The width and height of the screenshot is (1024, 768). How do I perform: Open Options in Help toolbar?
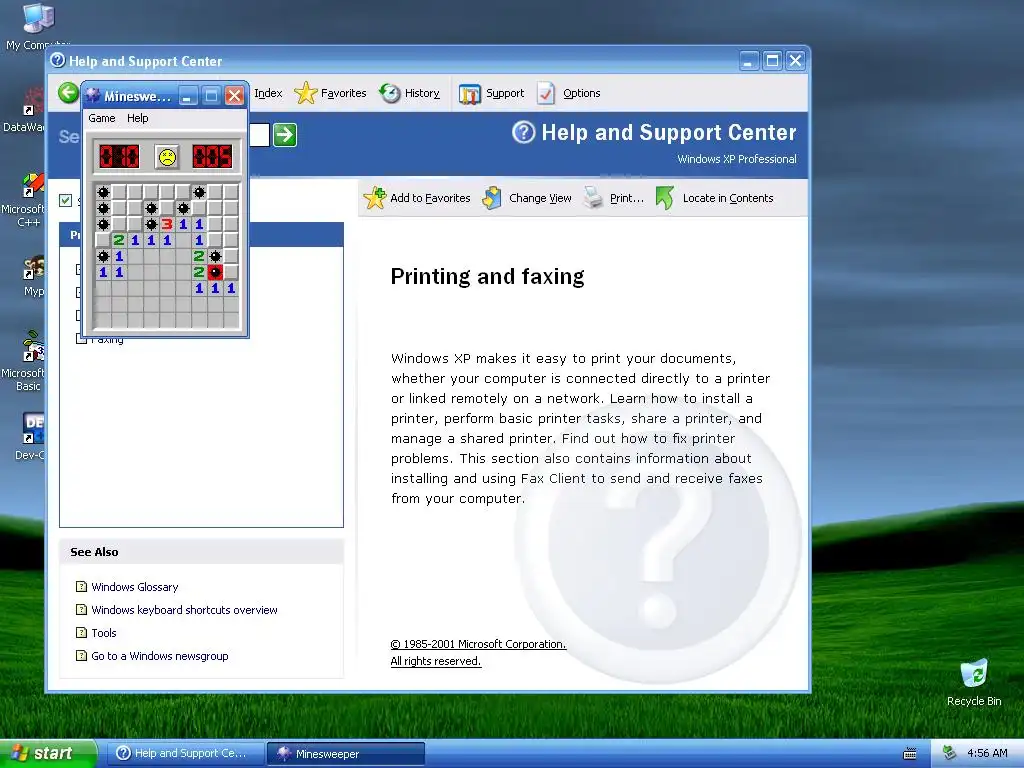pyautogui.click(x=581, y=93)
